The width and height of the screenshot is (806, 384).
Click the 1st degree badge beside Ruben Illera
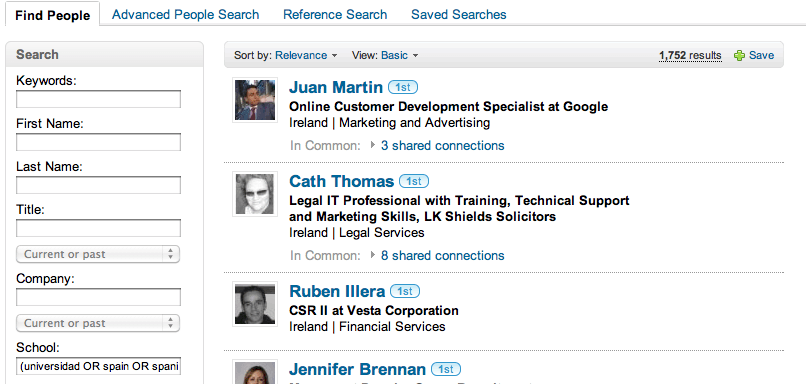coord(405,291)
